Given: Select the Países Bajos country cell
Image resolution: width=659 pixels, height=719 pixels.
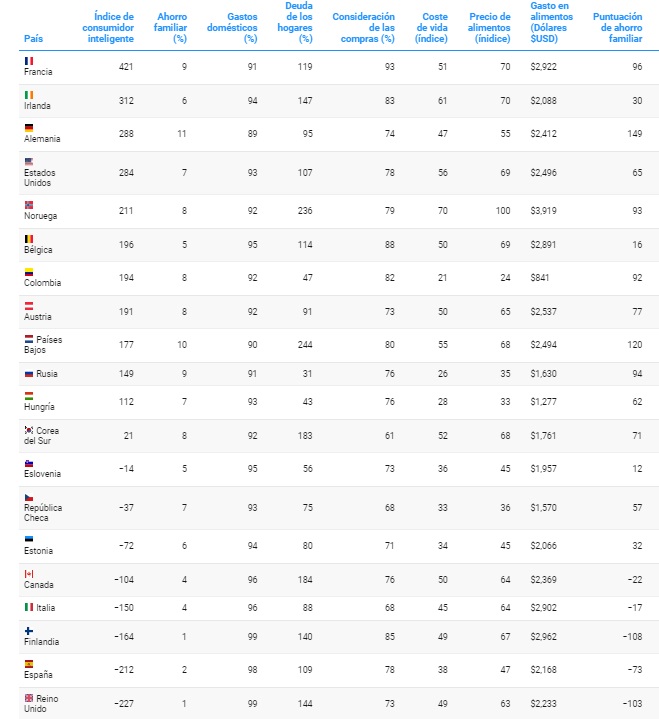Looking at the screenshot, I should [x=43, y=344].
